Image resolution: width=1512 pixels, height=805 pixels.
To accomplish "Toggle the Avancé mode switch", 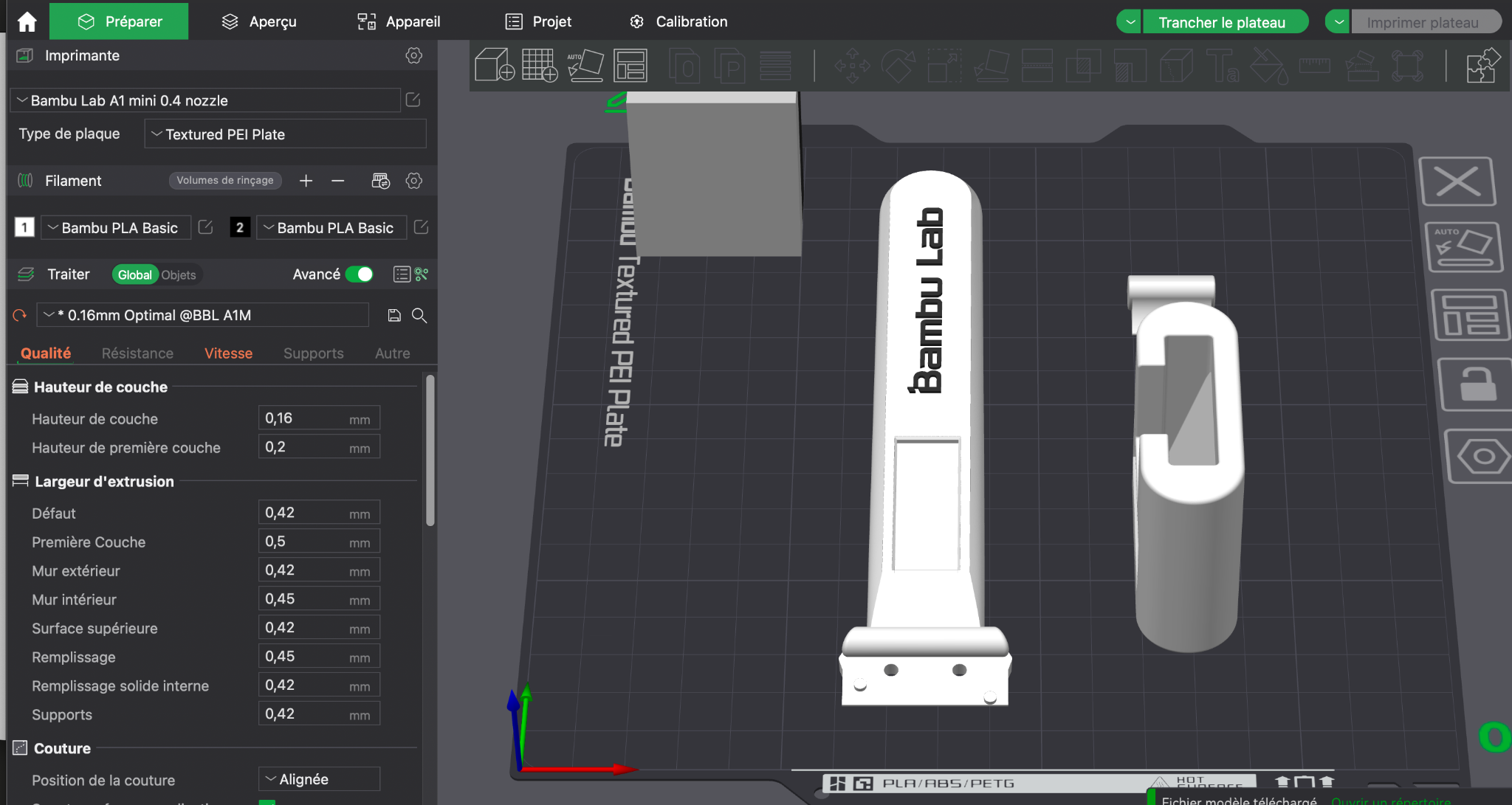I will click(360, 274).
